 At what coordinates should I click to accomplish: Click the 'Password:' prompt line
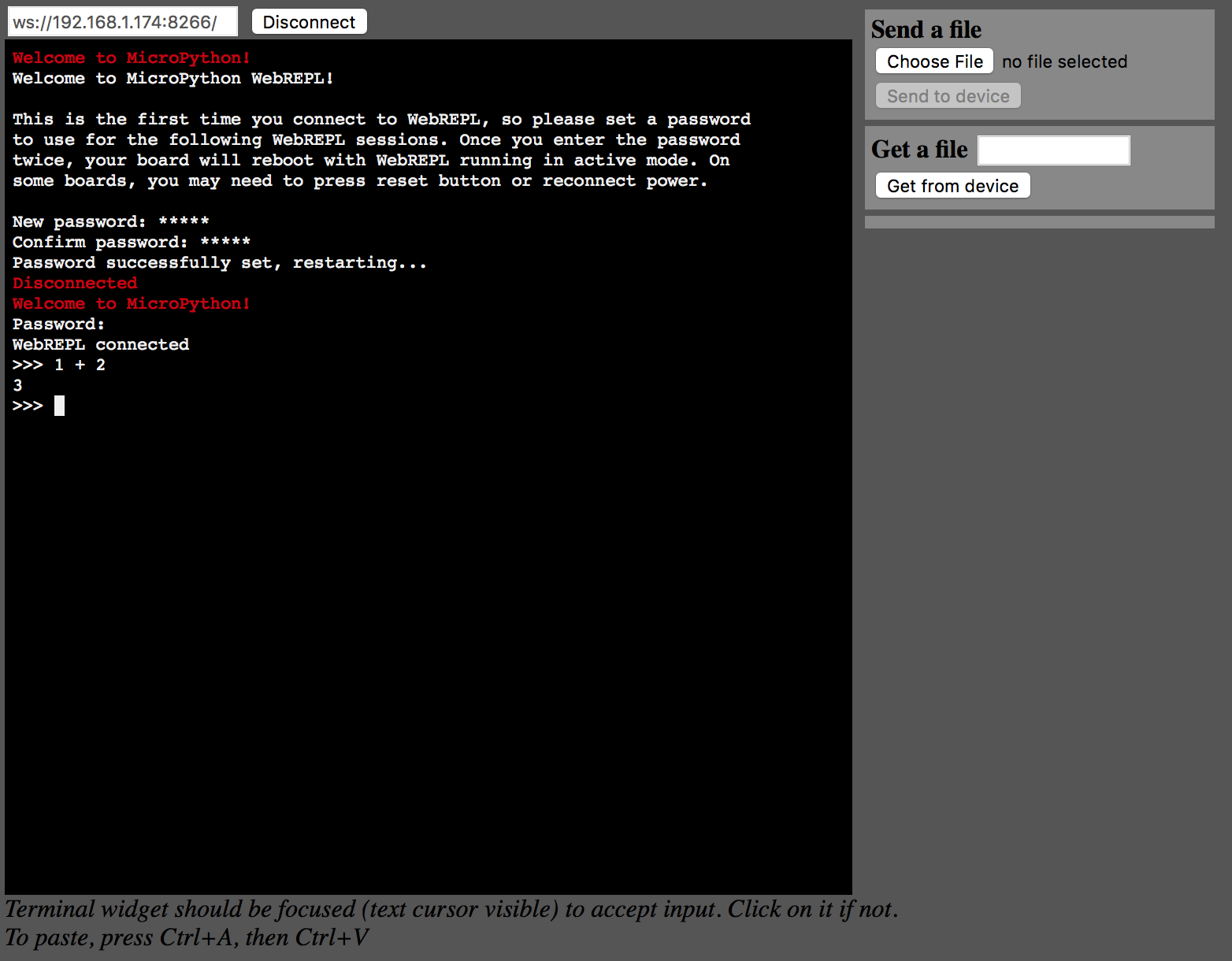click(59, 324)
